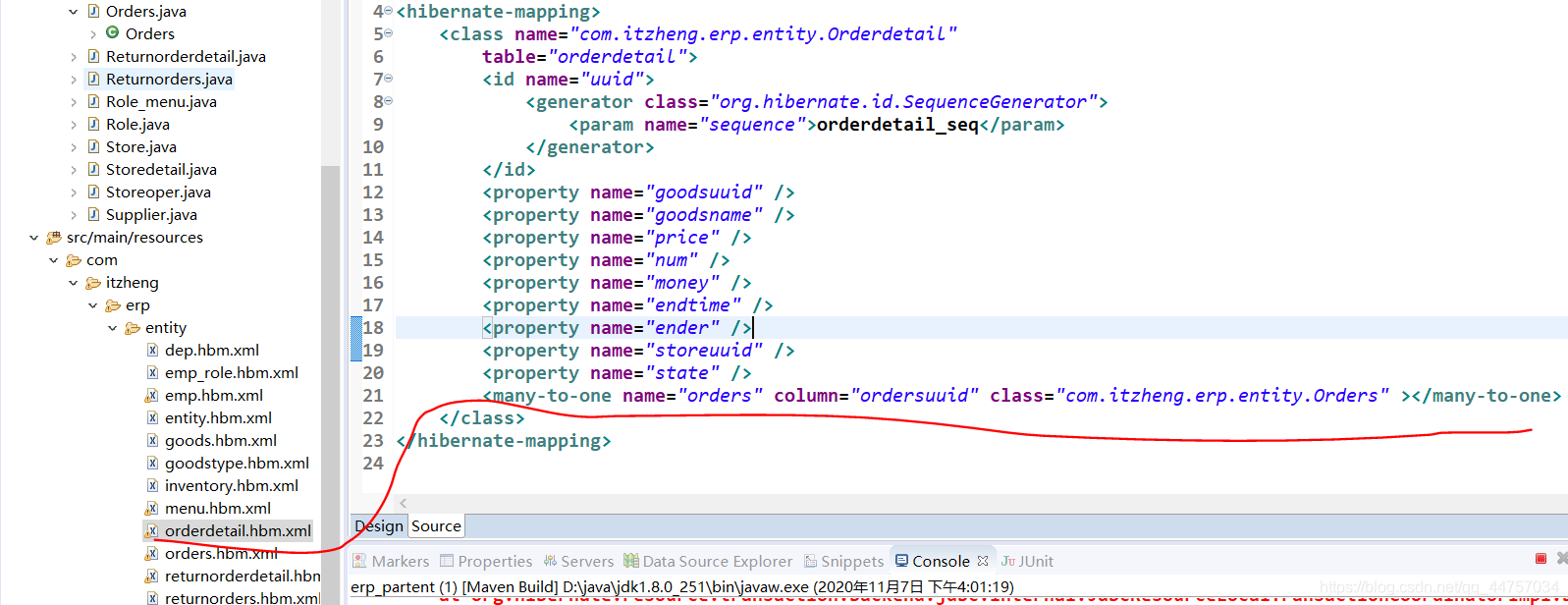The height and width of the screenshot is (605, 1568).
Task: Expand the Returnorders.java node
Action: [74, 80]
